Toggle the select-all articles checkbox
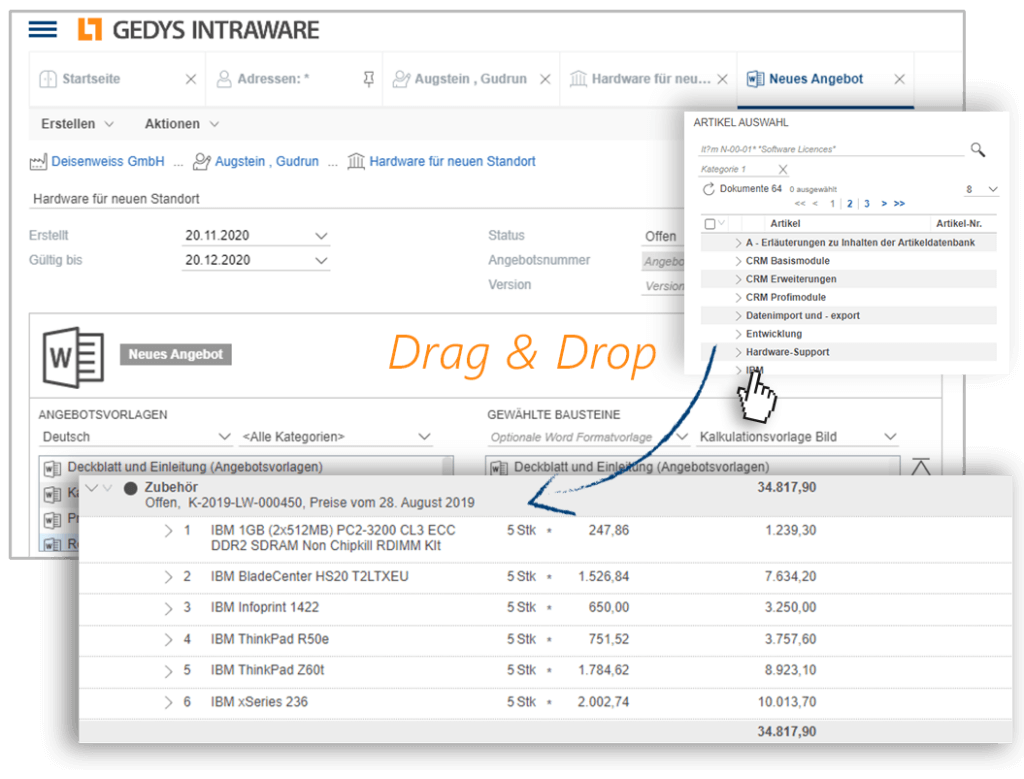The width and height of the screenshot is (1024, 779). [x=710, y=224]
